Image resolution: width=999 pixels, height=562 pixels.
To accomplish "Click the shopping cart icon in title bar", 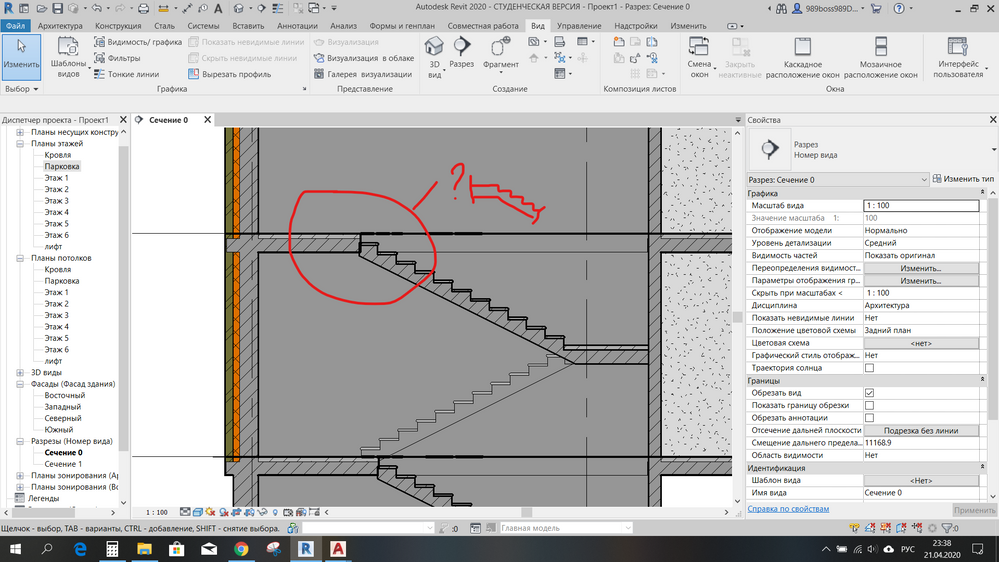I will coord(876,8).
